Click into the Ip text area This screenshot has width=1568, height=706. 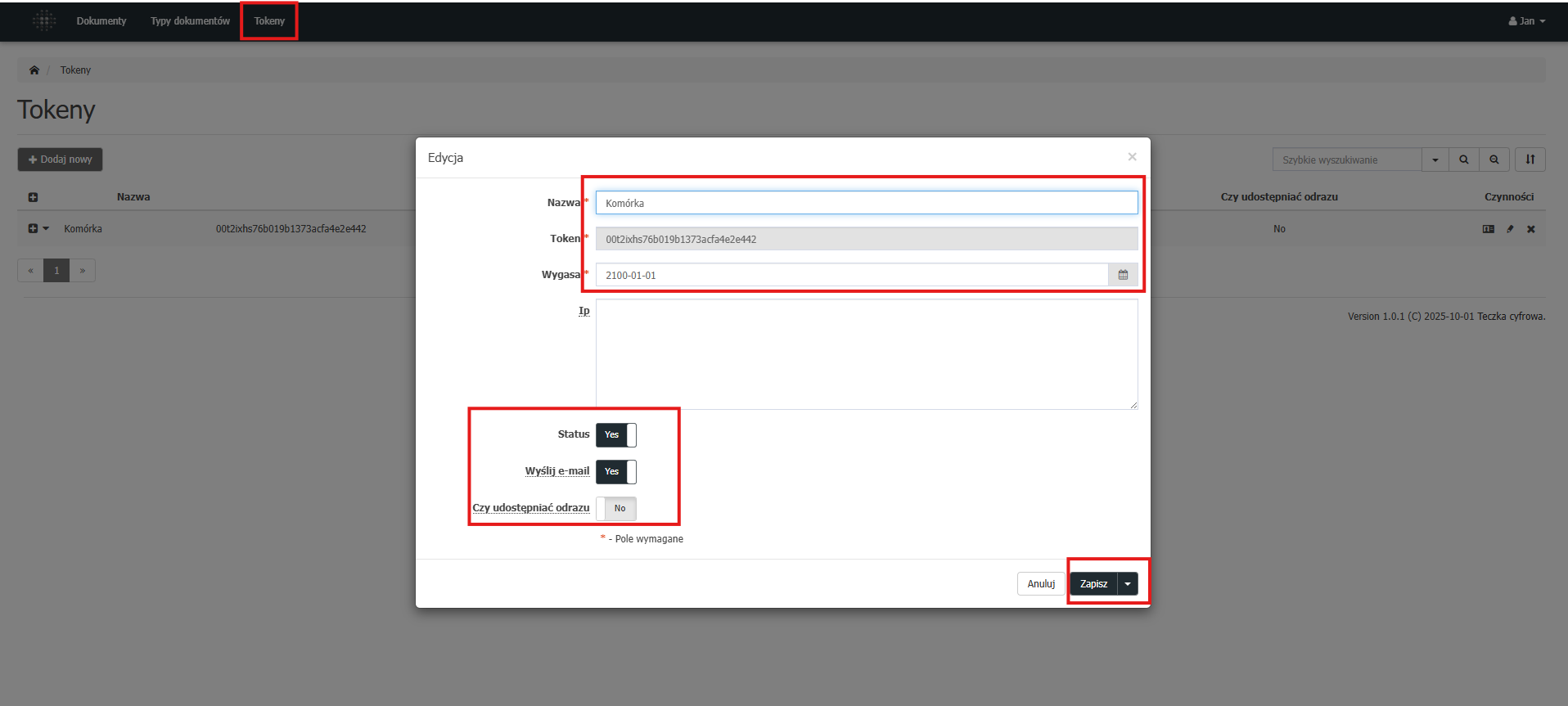click(866, 354)
